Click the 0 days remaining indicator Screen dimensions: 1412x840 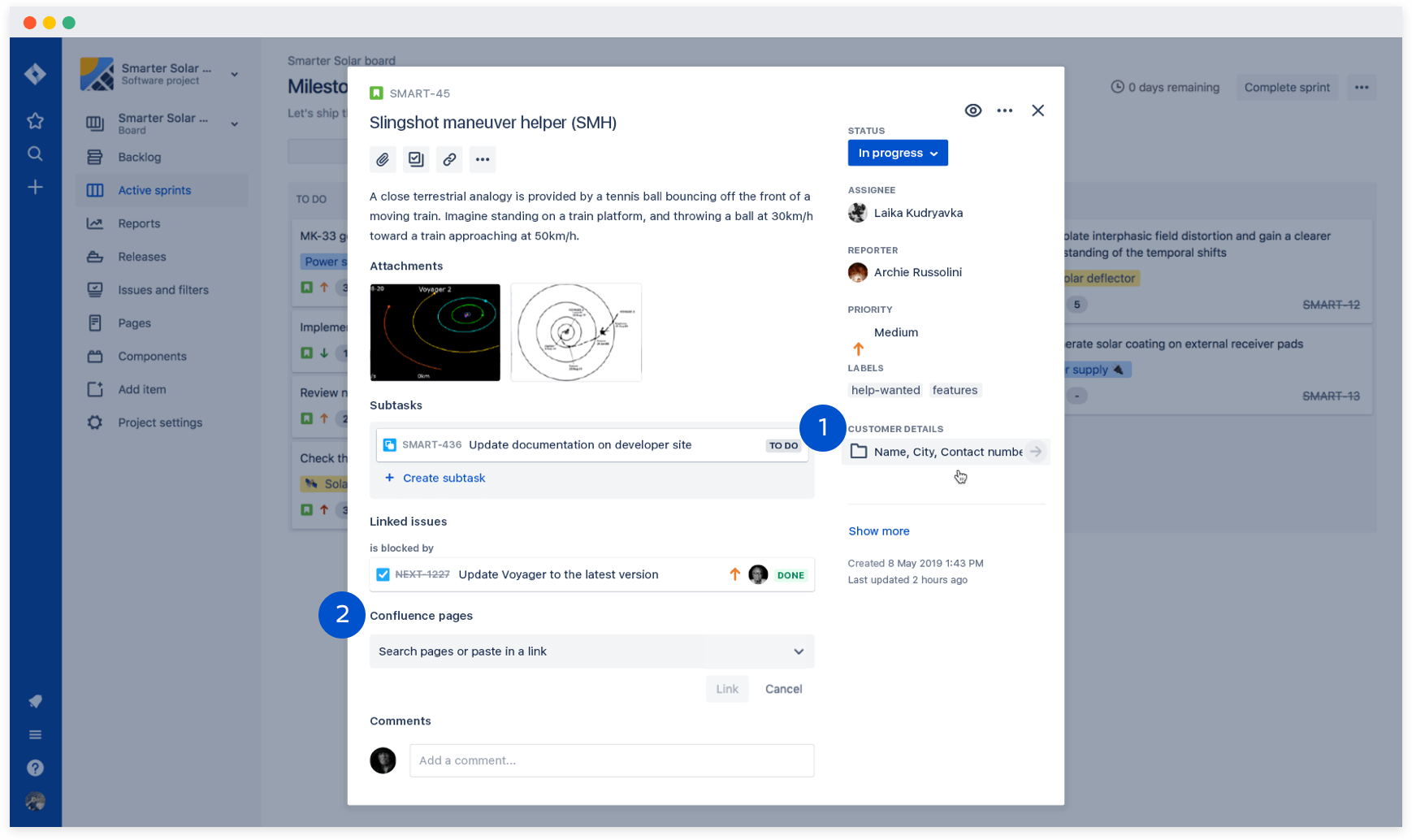(x=1165, y=88)
